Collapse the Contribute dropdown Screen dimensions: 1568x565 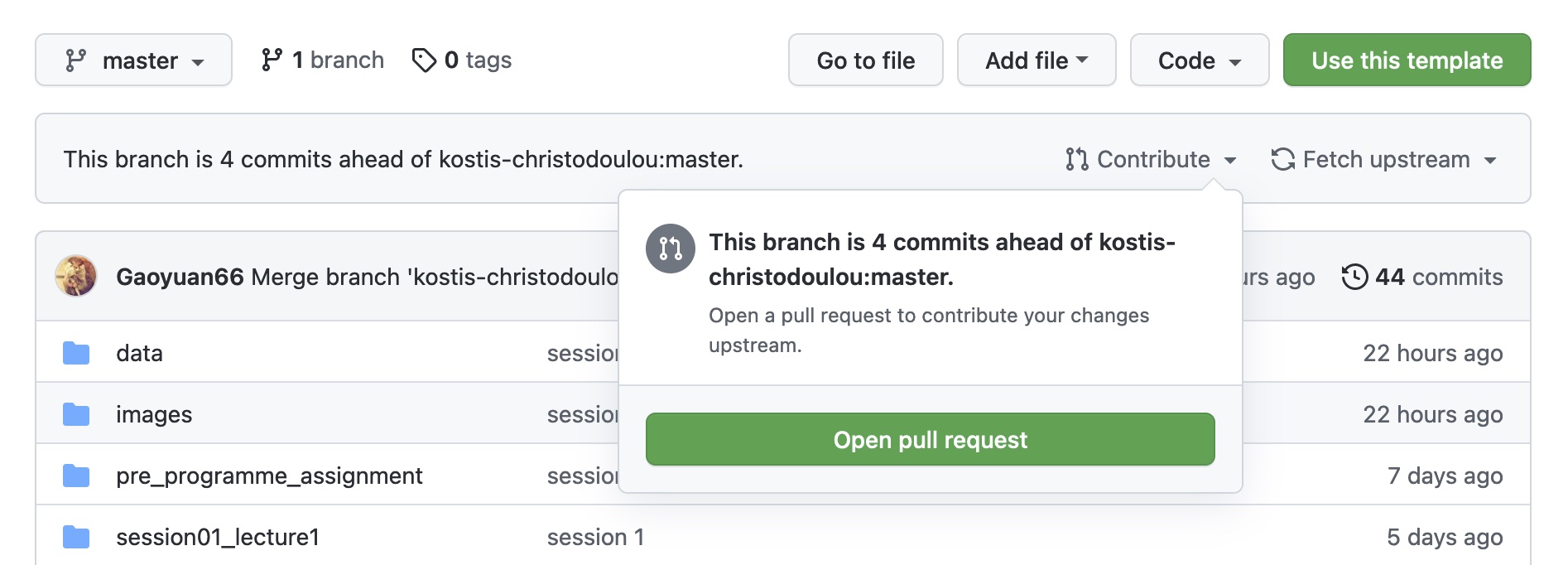tap(1151, 159)
